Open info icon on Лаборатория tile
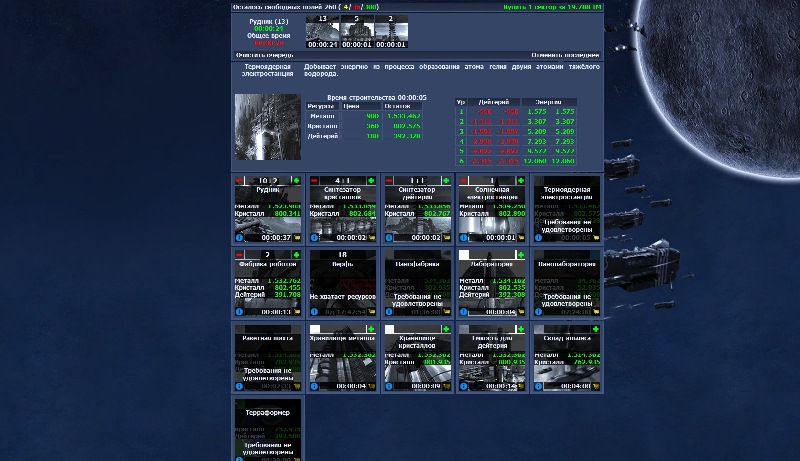This screenshot has height=461, width=800. click(462, 312)
